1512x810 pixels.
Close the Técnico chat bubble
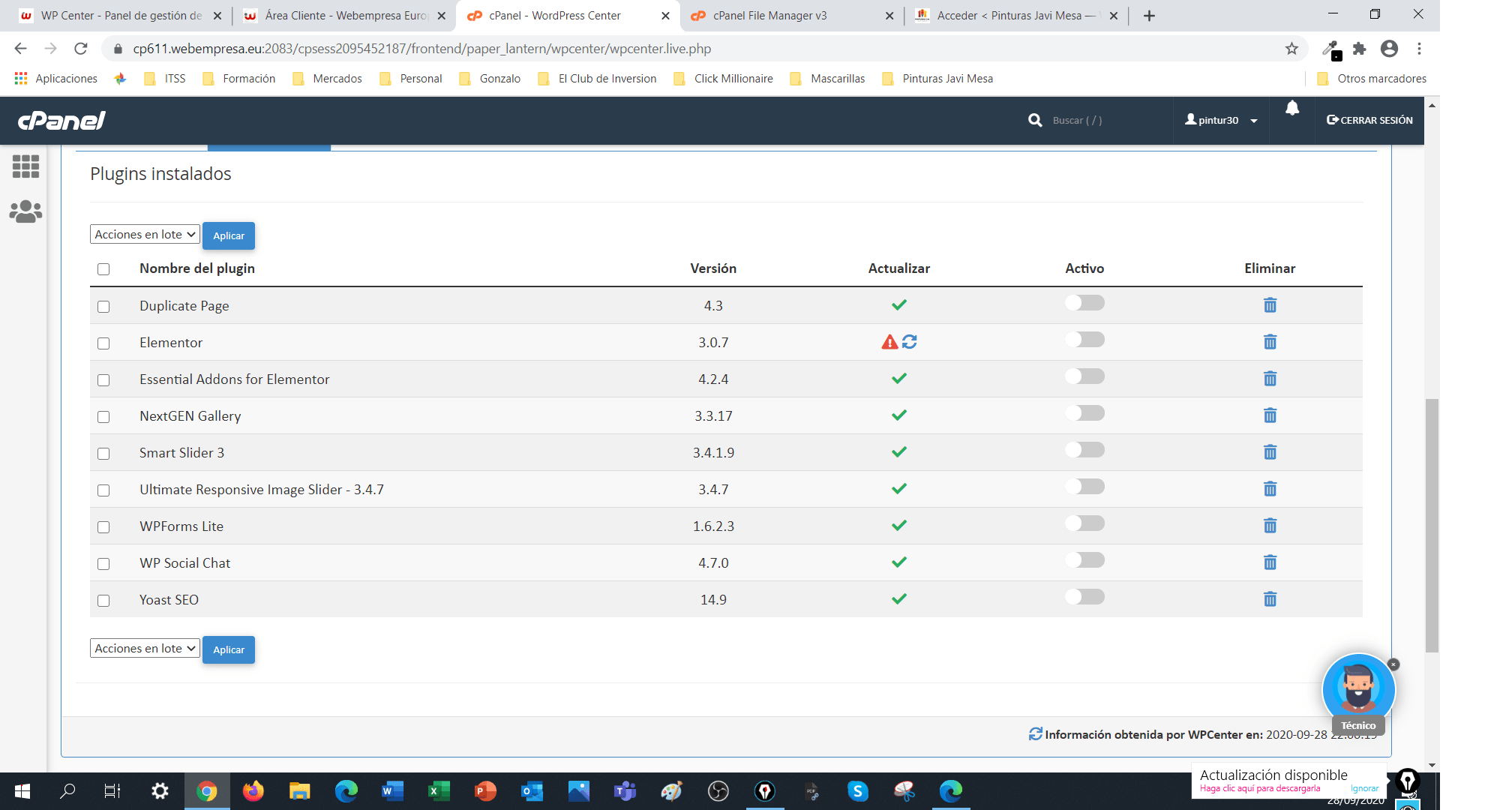(1393, 664)
